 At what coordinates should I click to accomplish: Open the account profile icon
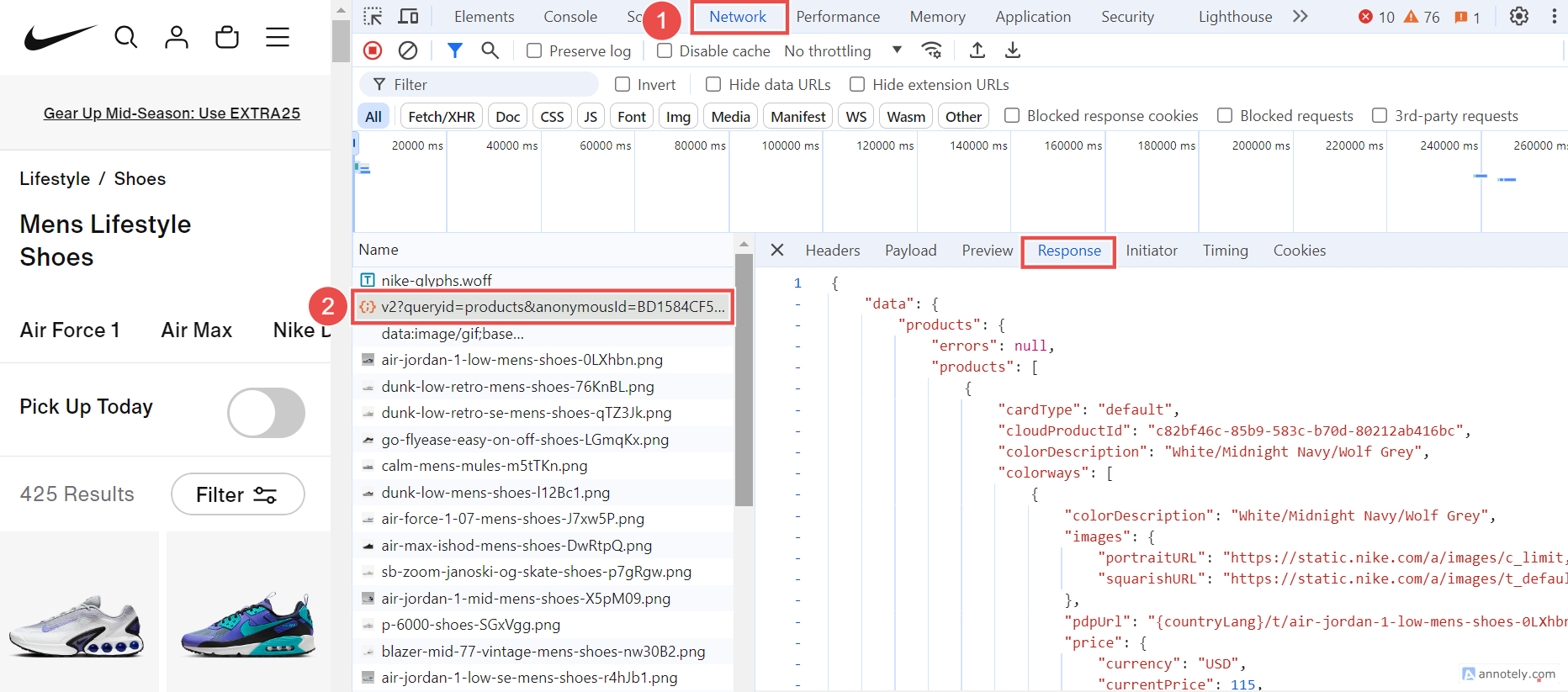click(x=177, y=37)
